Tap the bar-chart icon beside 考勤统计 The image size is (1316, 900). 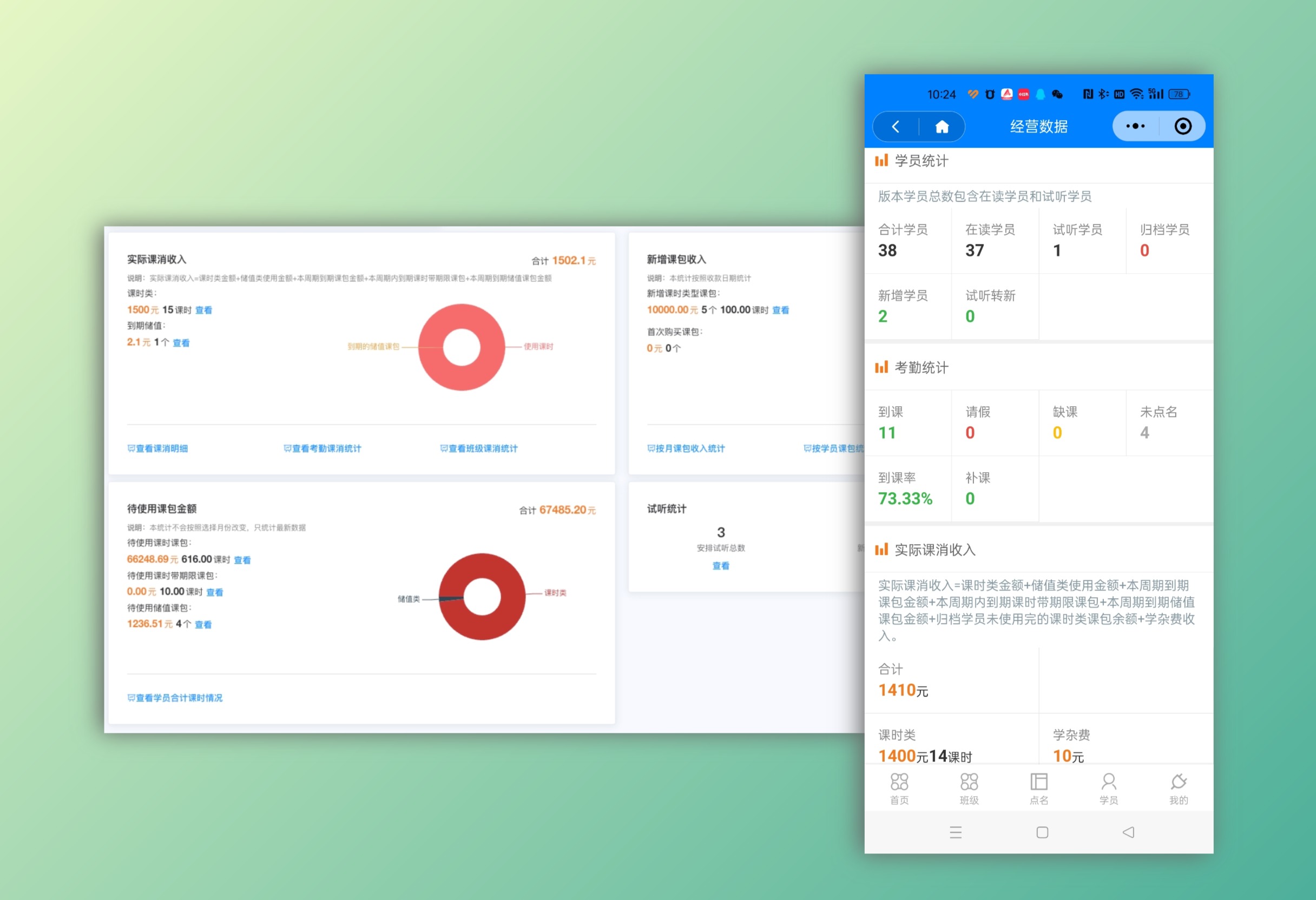881,367
